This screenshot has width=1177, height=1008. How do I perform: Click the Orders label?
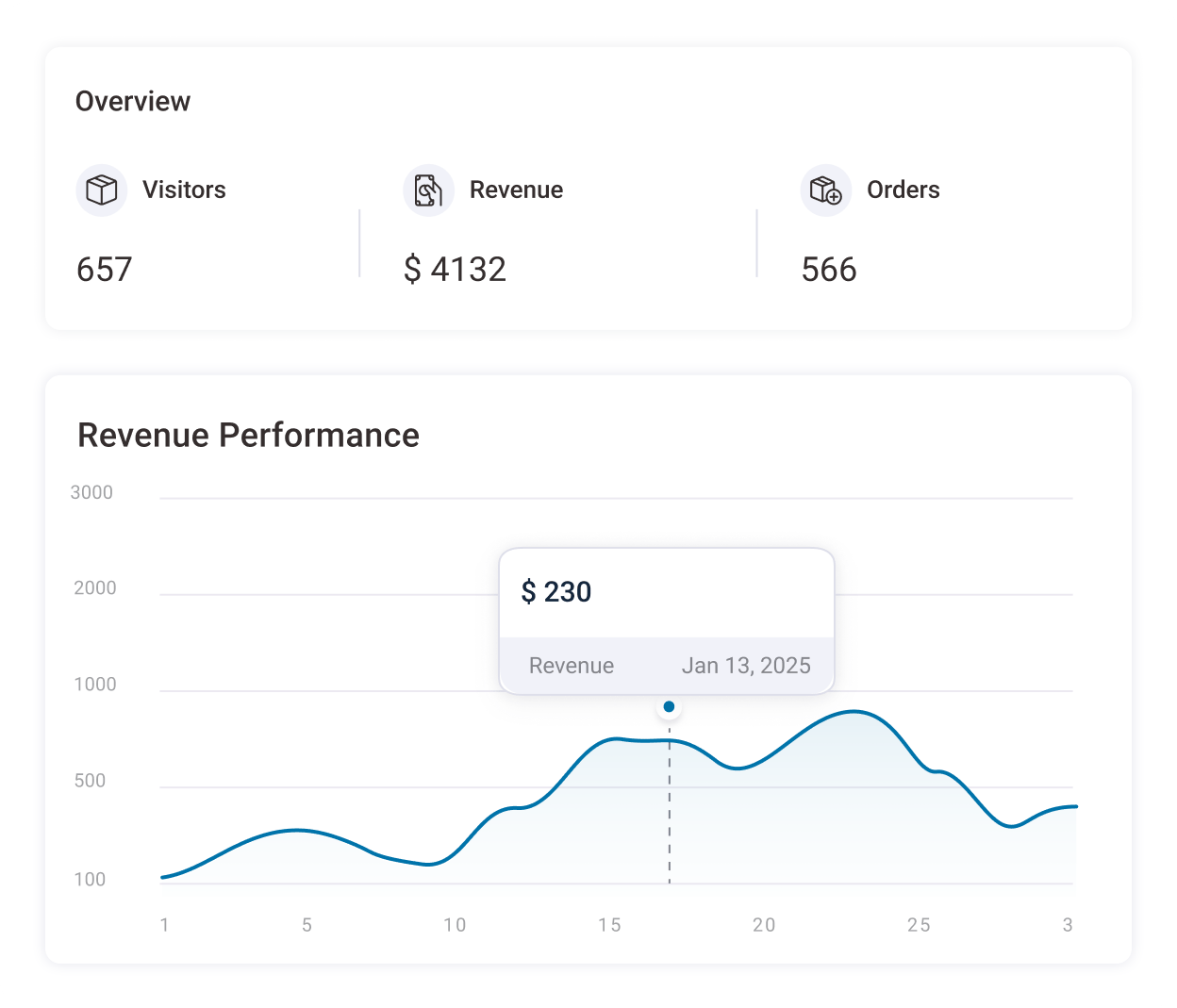pos(903,190)
